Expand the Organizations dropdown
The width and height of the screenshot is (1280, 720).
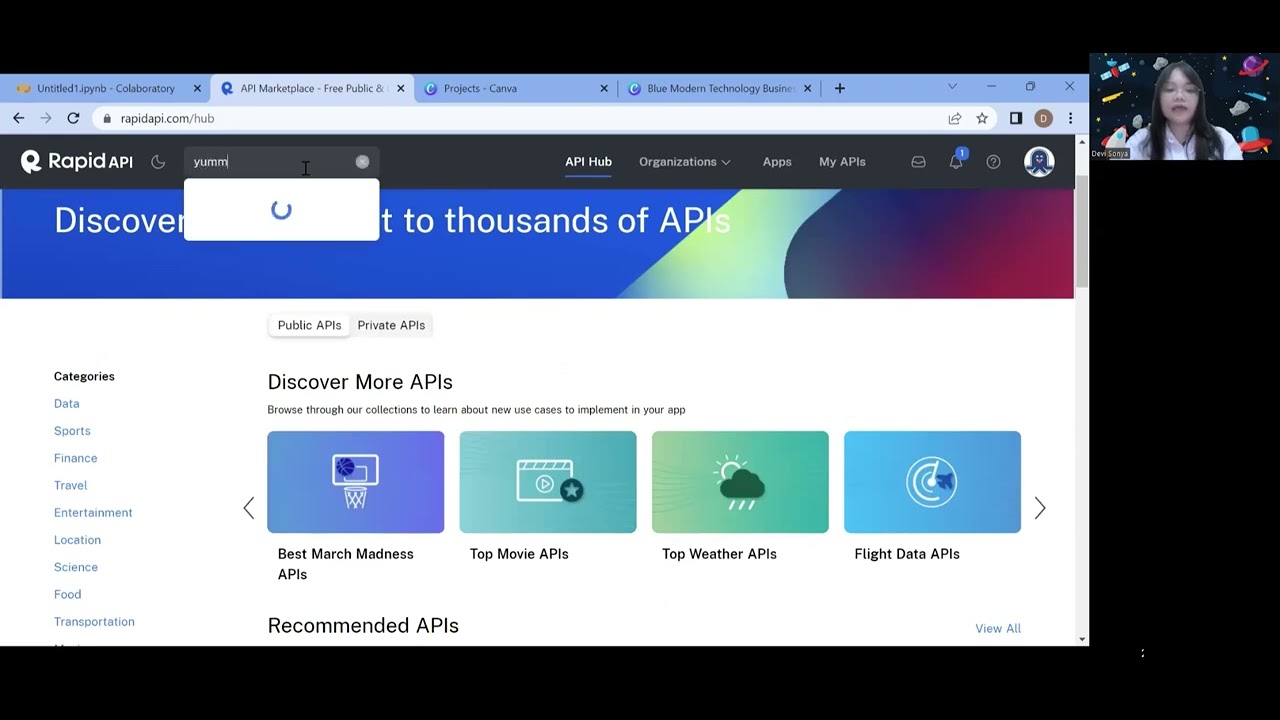(685, 162)
